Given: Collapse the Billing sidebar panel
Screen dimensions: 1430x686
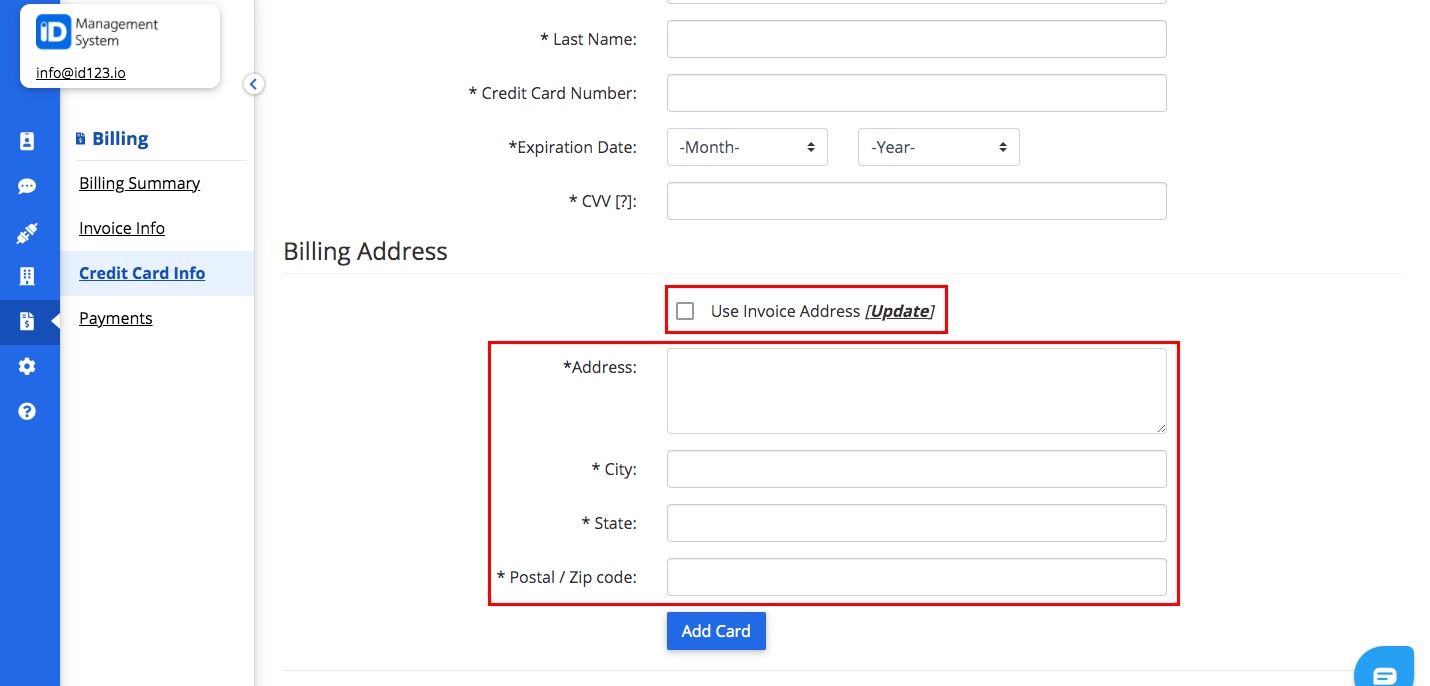Looking at the screenshot, I should pyautogui.click(x=253, y=84).
